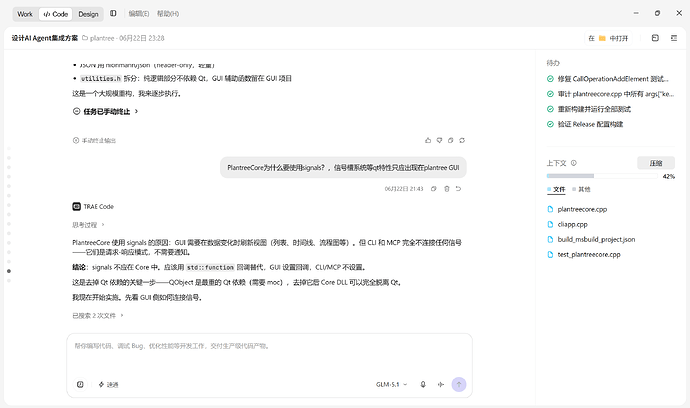Click the 06月22日 21:43 message timestamp
Screen dimensions: 690x408
point(404,189)
